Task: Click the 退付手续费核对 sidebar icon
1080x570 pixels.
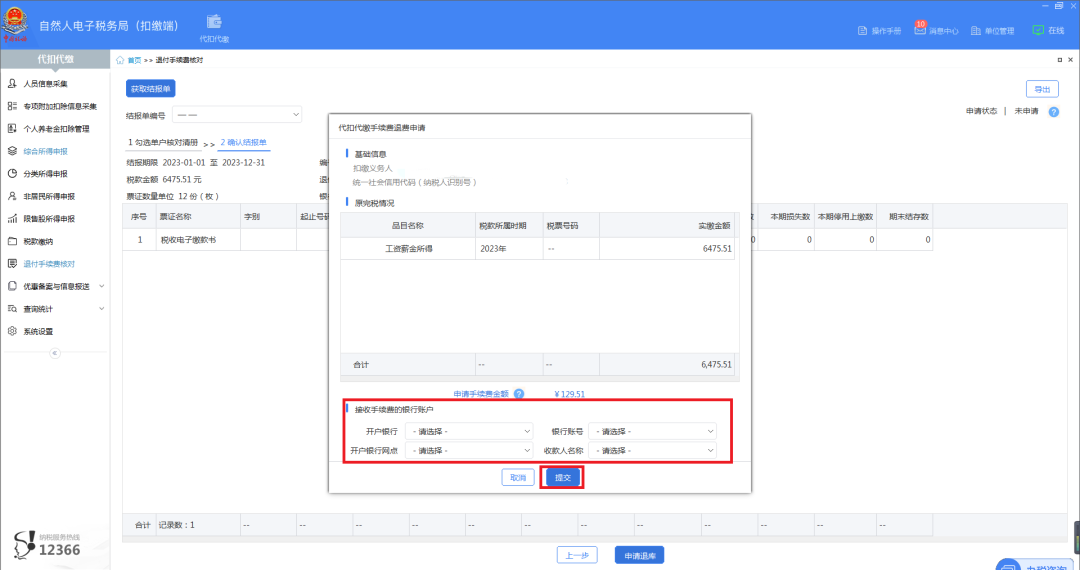Action: click(x=12, y=264)
